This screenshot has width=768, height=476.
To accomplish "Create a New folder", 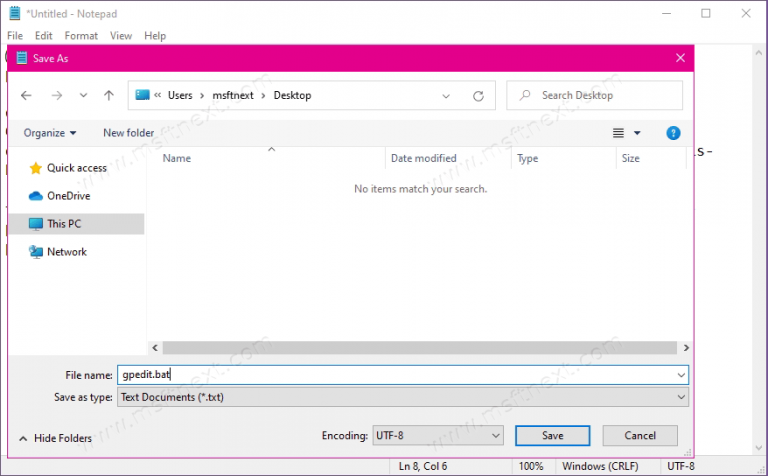I will pyautogui.click(x=128, y=133).
